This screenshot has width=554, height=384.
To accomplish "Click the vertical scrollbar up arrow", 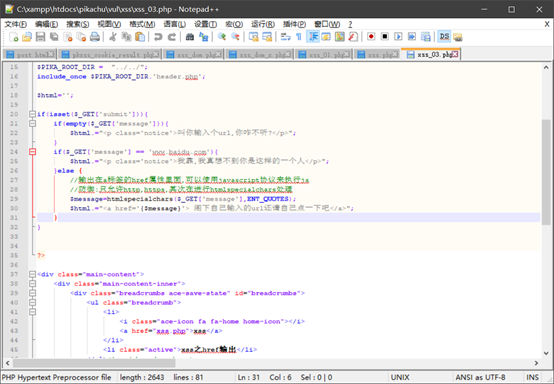I will [x=546, y=67].
